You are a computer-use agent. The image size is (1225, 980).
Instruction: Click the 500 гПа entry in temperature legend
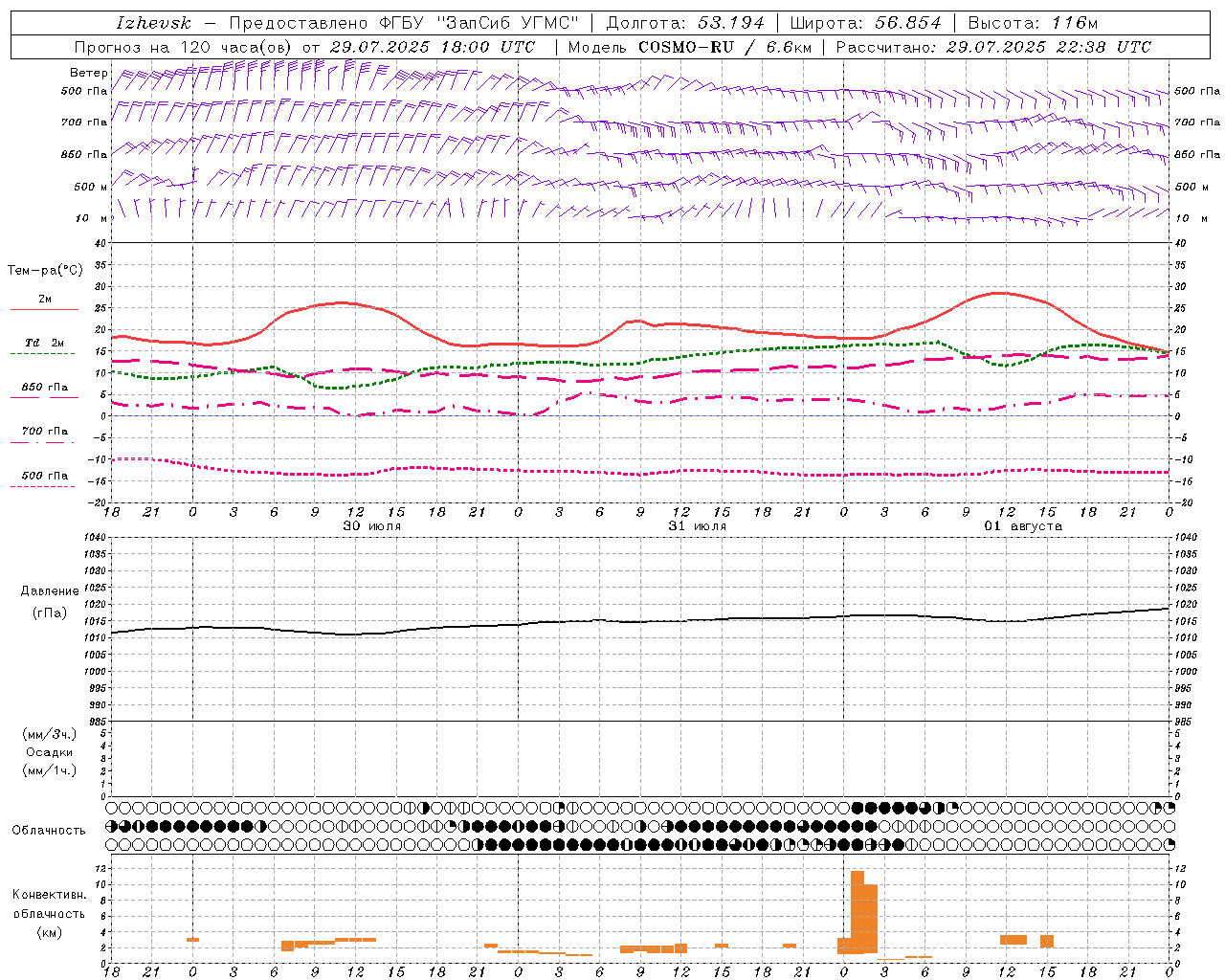(44, 476)
